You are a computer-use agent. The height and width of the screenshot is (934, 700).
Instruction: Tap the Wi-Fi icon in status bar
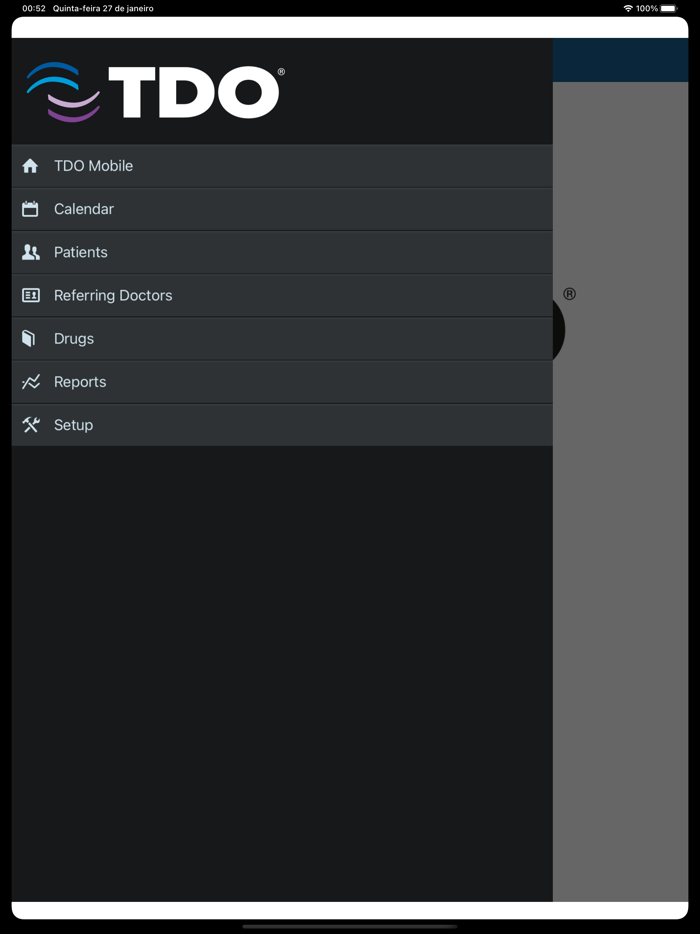click(628, 8)
